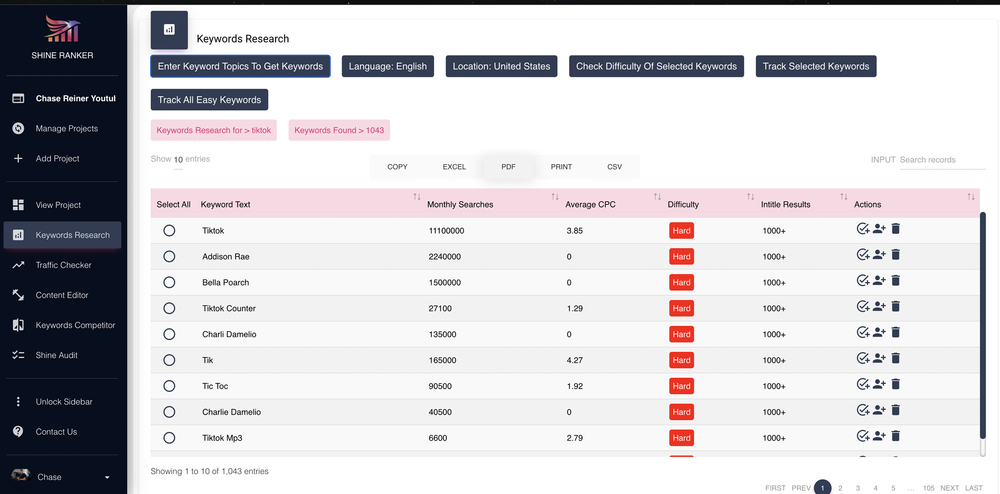Export table using the EXCEL button
The image size is (1000, 494).
[x=454, y=167]
